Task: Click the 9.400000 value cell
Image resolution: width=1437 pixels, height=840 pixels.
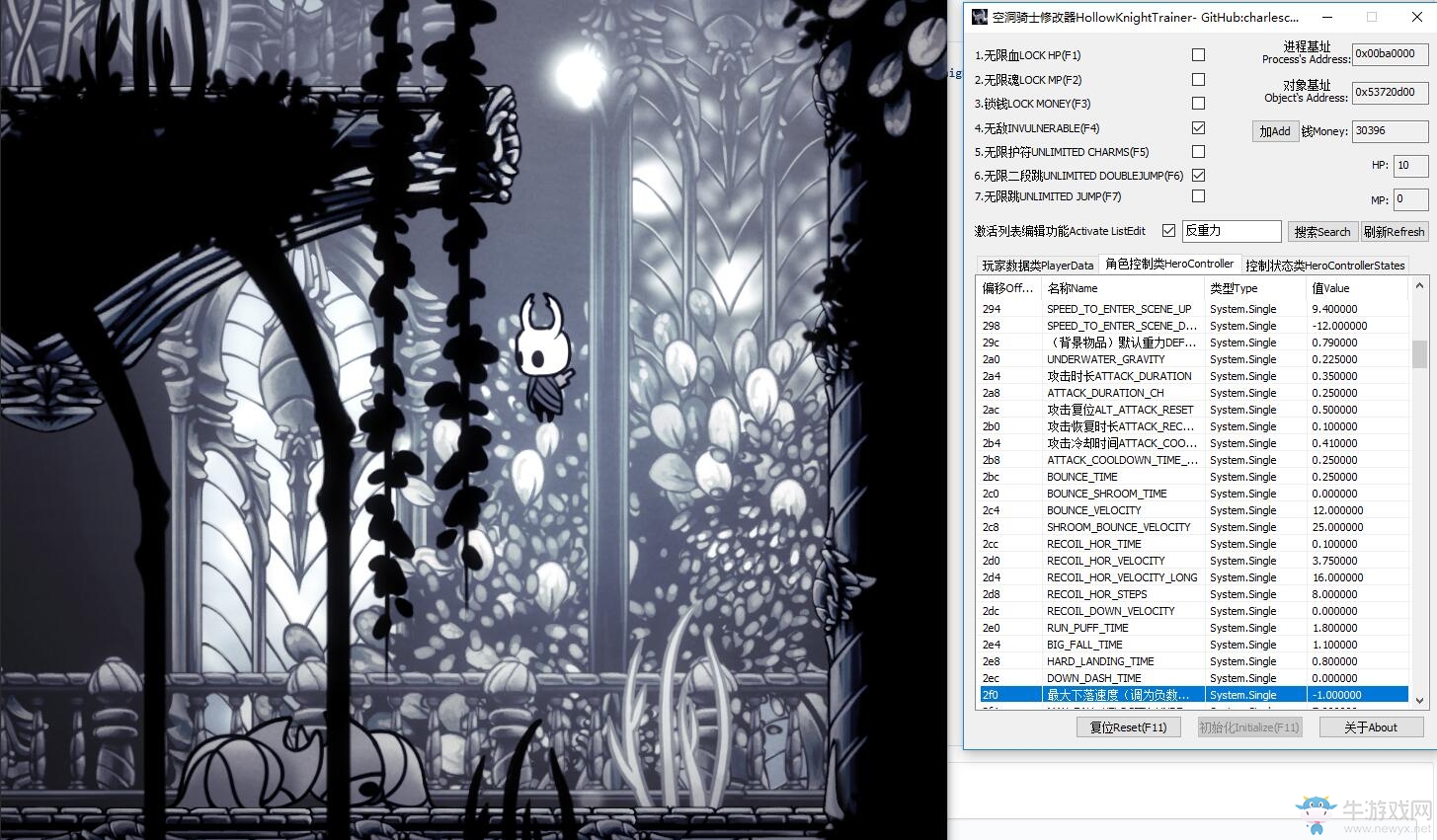Action: pos(1357,309)
